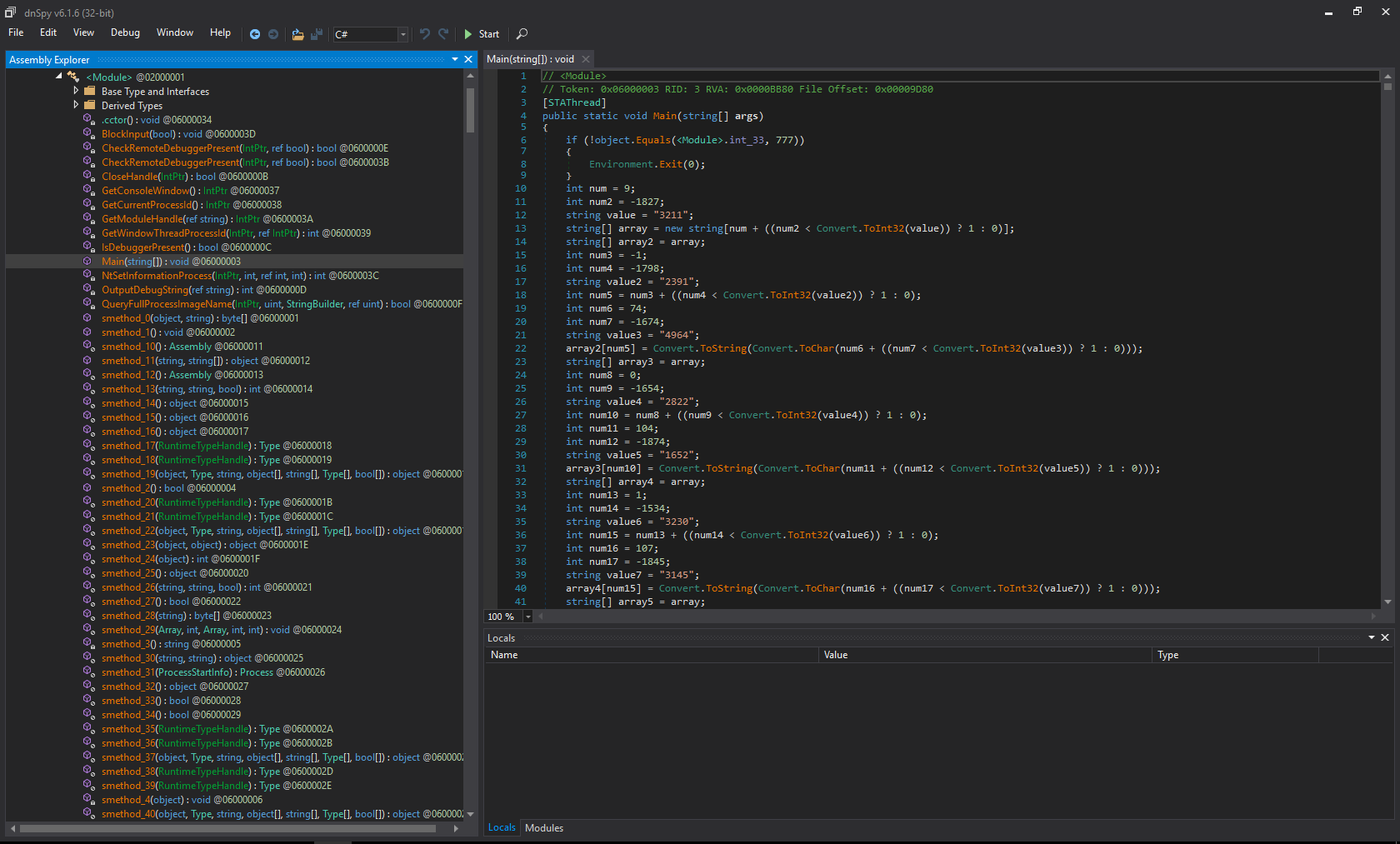The width and height of the screenshot is (1400, 844).
Task: Close the Main(string[]) : void tab
Action: [x=586, y=59]
